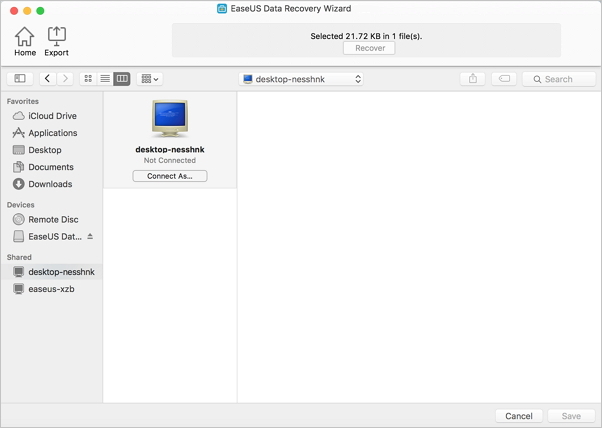
Task: Click the bold "desktop-nesshnk" name text
Action: click(170, 149)
